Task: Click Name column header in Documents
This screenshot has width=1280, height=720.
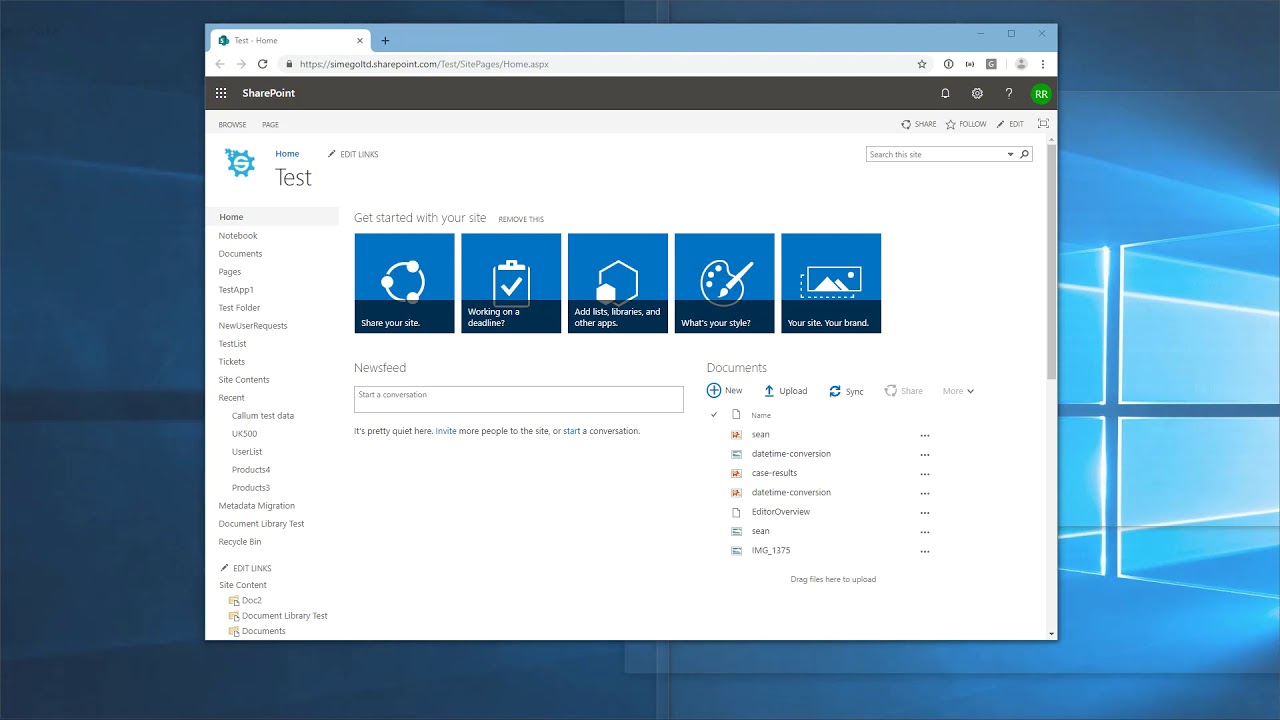Action: [761, 415]
